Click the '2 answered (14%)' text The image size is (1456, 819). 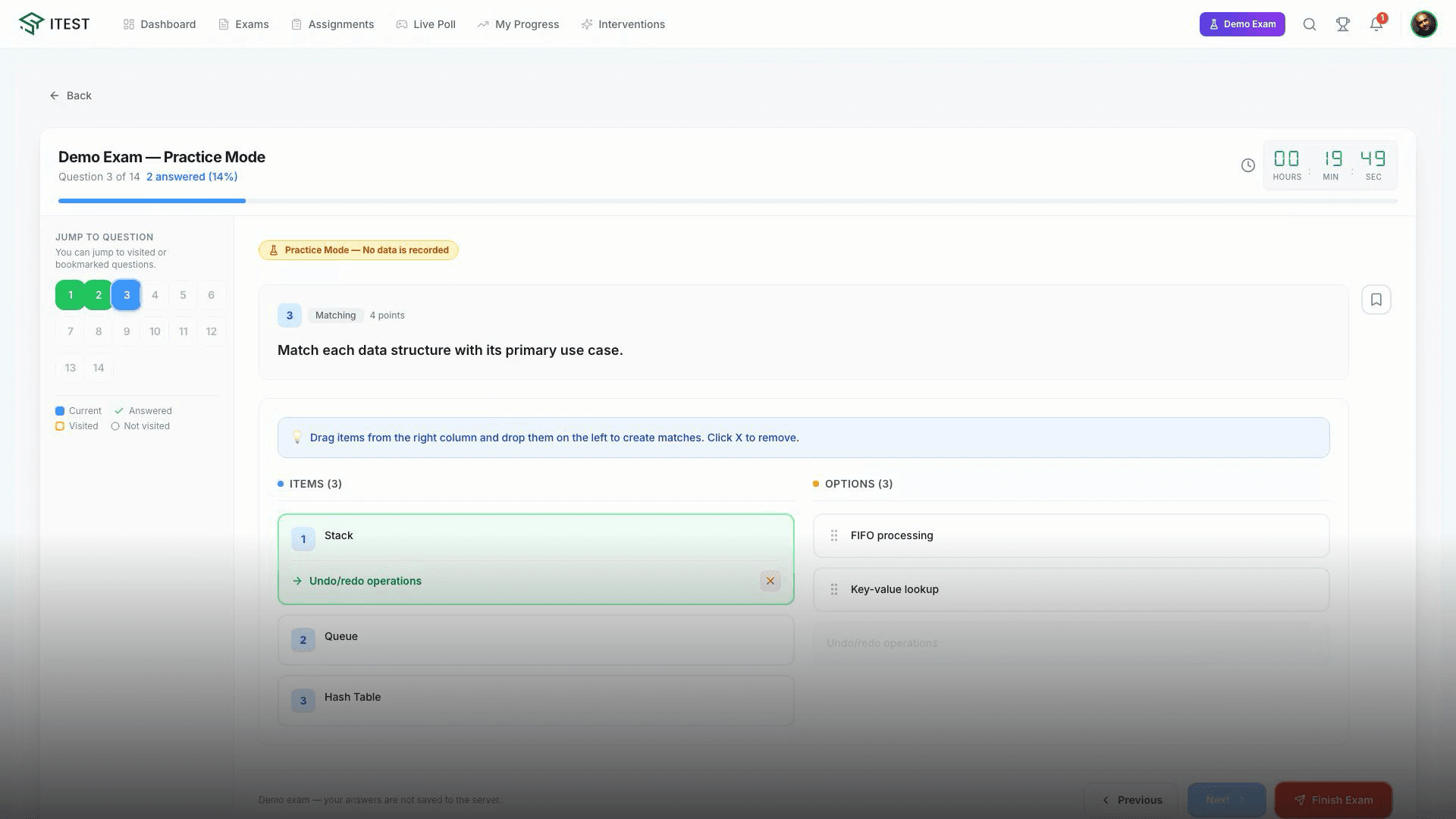click(192, 177)
